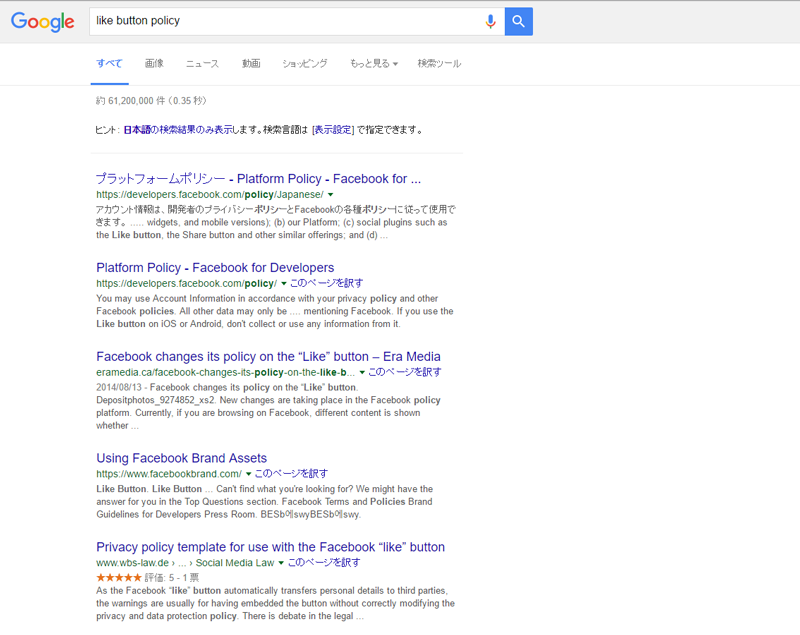Click the https://www.facebookbrand.com/ URL text
Viewport: 800px width, 635px height.
[x=169, y=474]
